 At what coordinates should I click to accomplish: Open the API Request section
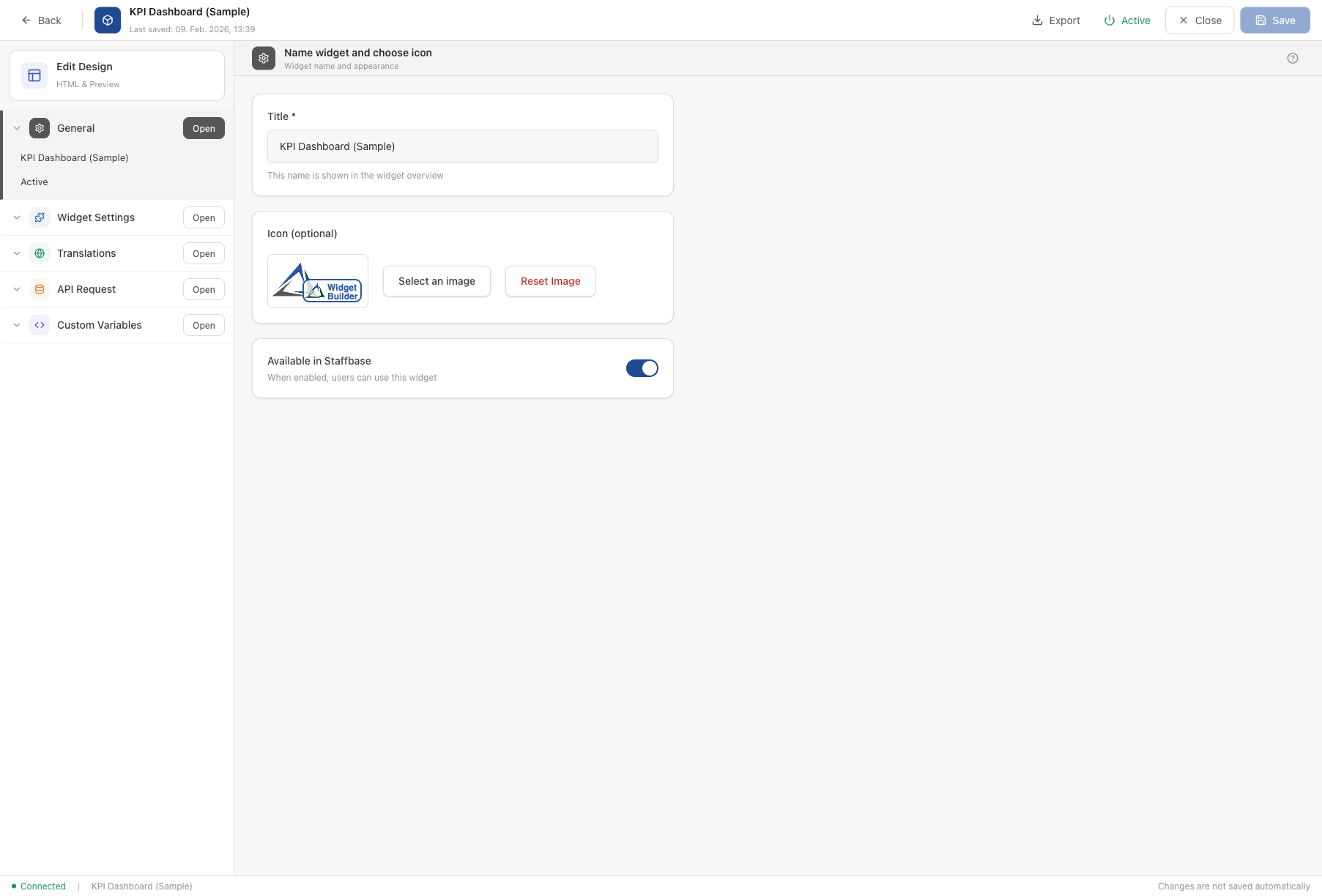(203, 289)
